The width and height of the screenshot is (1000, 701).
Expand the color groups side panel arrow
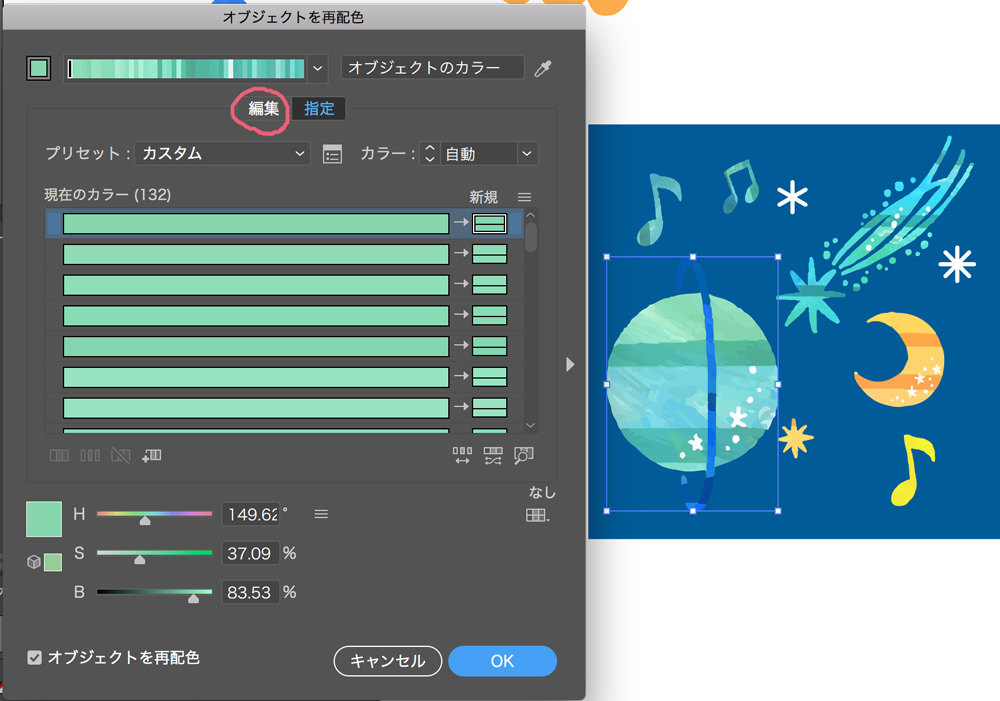click(570, 364)
